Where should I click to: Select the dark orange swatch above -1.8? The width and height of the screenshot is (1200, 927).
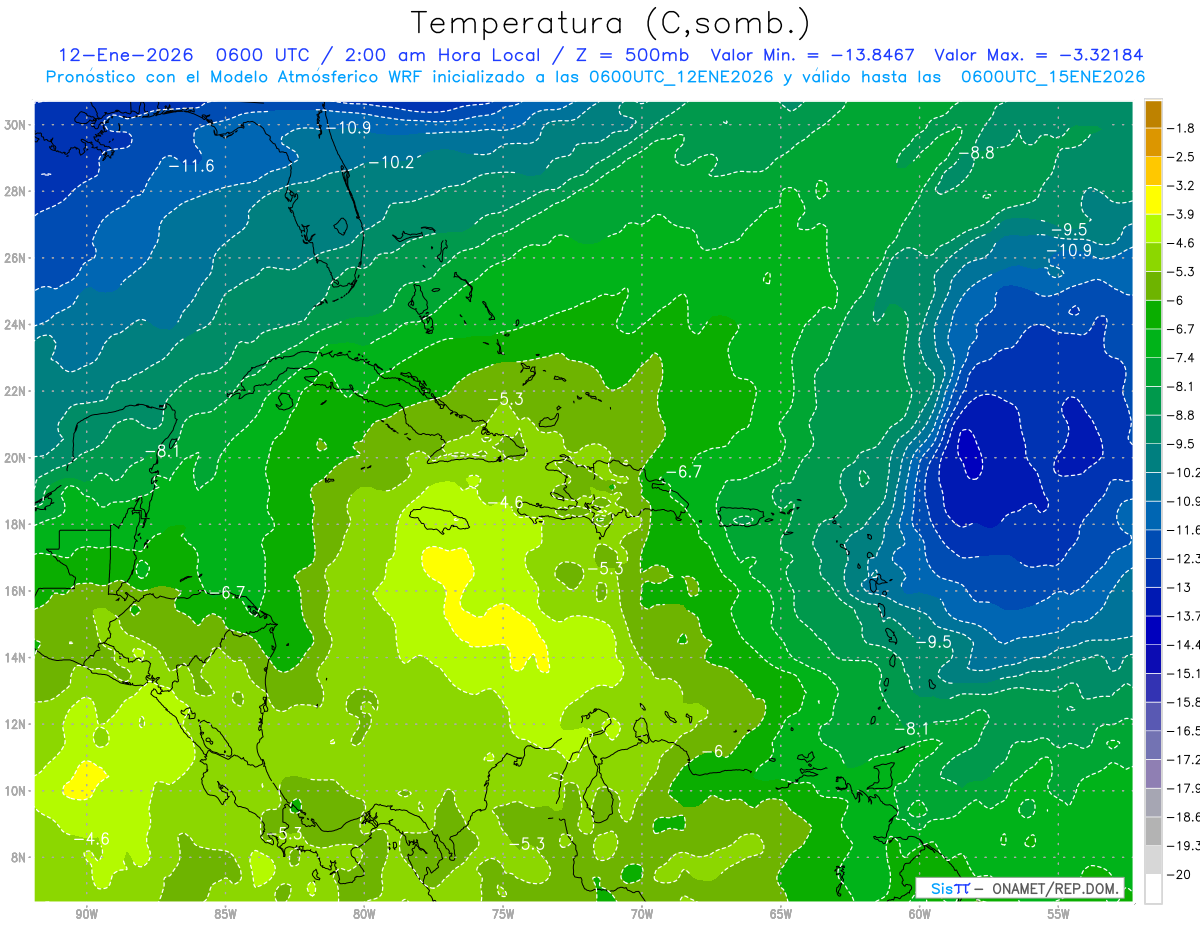[1153, 114]
